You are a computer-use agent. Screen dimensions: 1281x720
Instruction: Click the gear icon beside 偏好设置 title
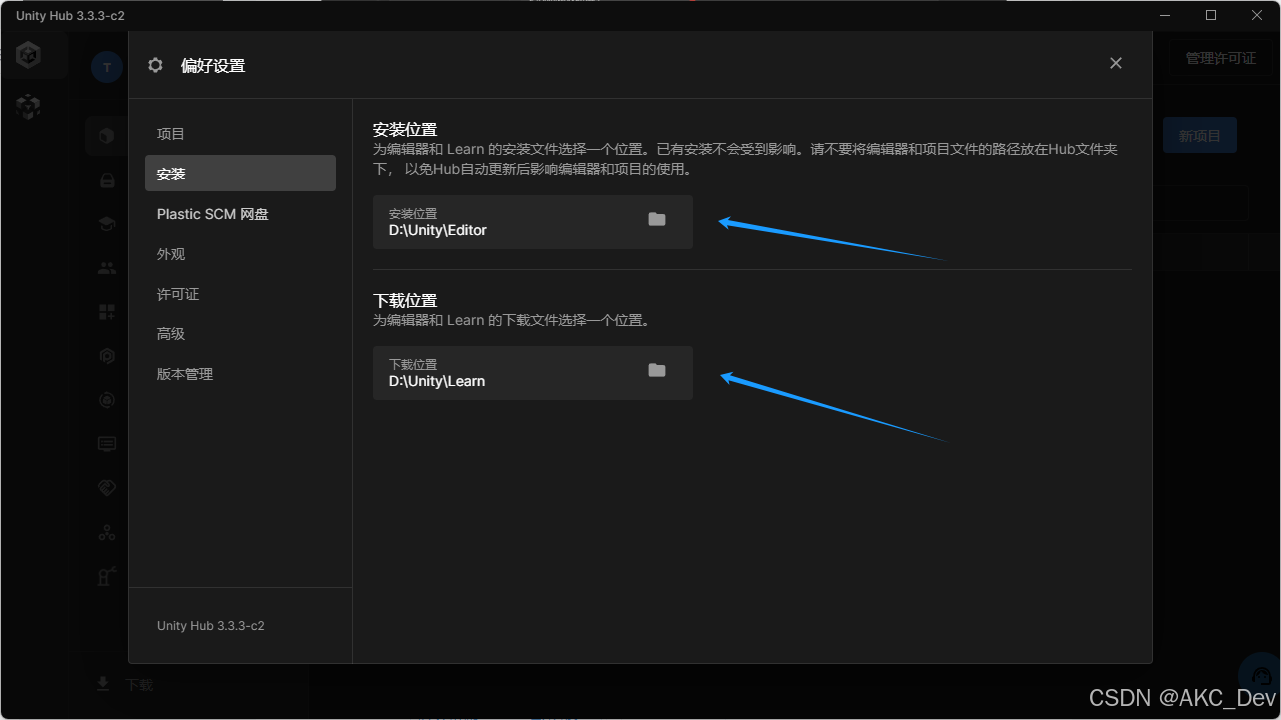click(155, 65)
